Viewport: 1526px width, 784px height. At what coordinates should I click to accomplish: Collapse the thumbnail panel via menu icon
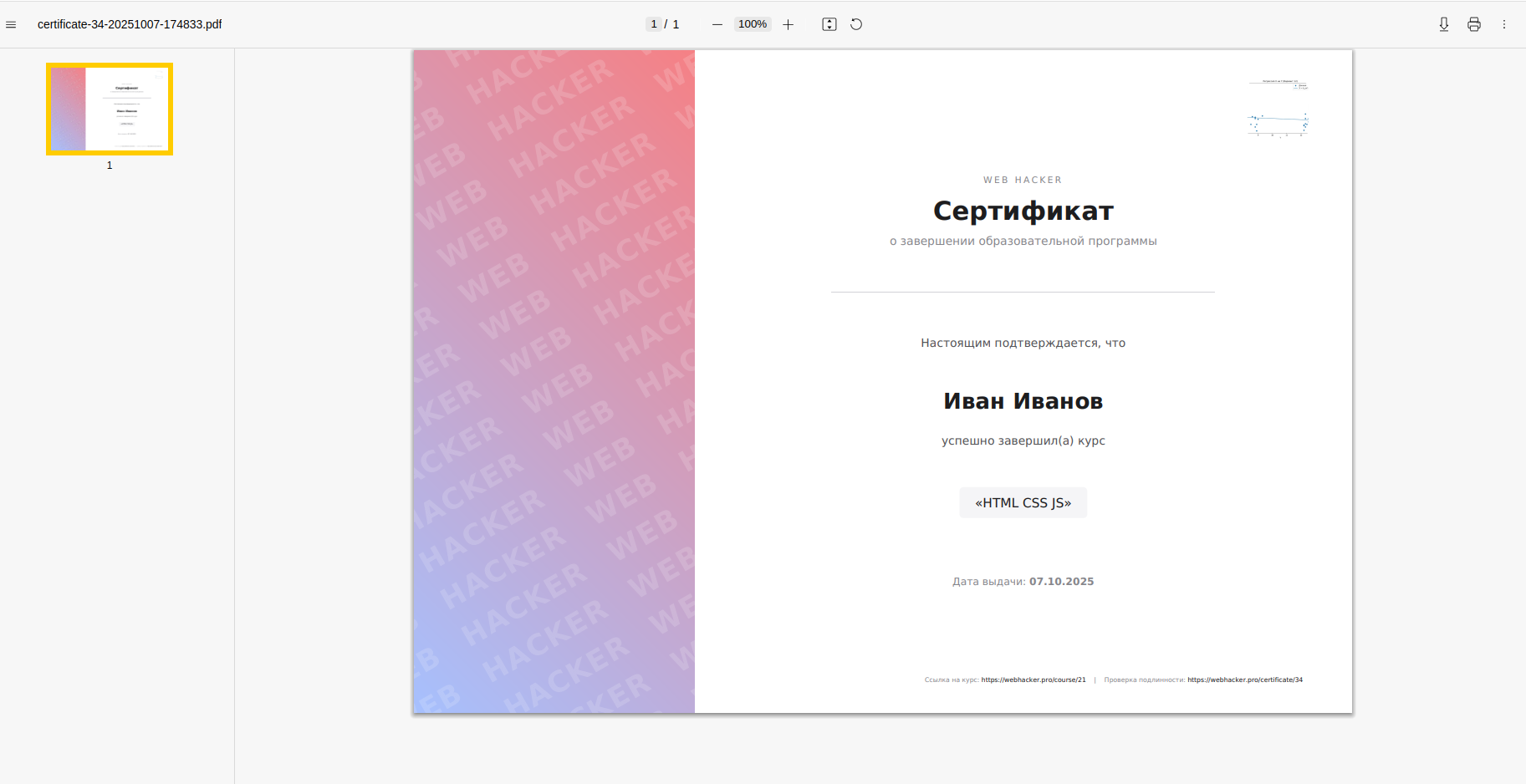point(11,24)
